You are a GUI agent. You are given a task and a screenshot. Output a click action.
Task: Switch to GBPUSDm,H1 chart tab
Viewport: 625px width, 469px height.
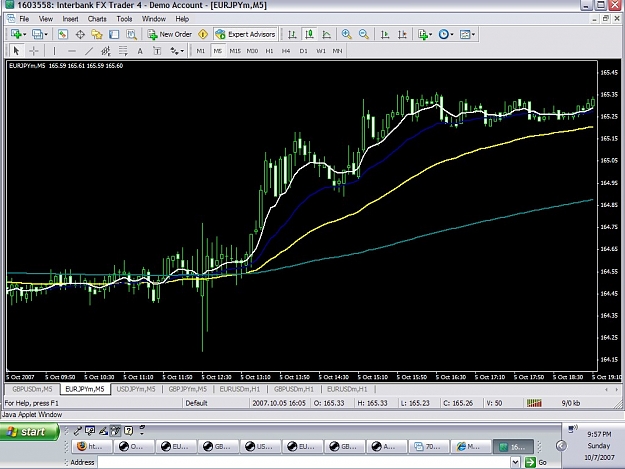point(294,389)
